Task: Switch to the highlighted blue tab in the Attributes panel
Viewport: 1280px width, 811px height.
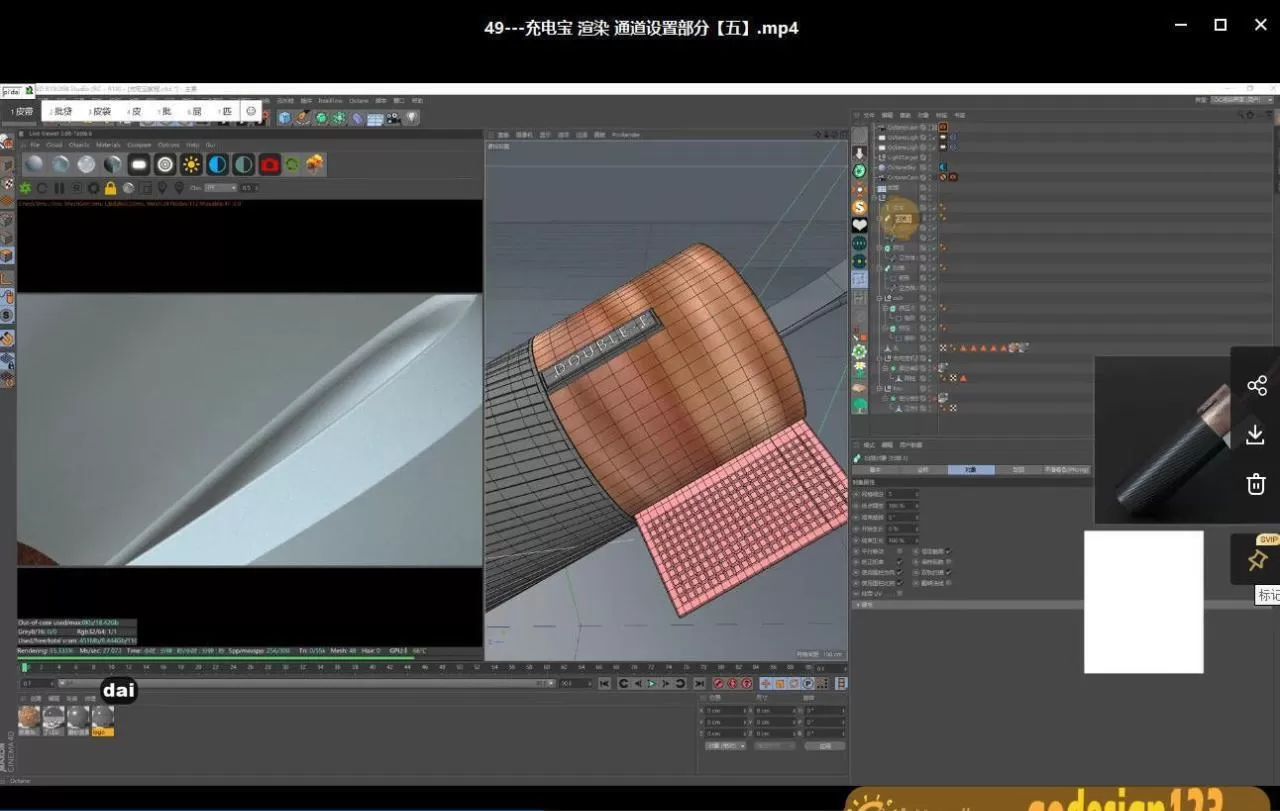Action: pos(971,470)
